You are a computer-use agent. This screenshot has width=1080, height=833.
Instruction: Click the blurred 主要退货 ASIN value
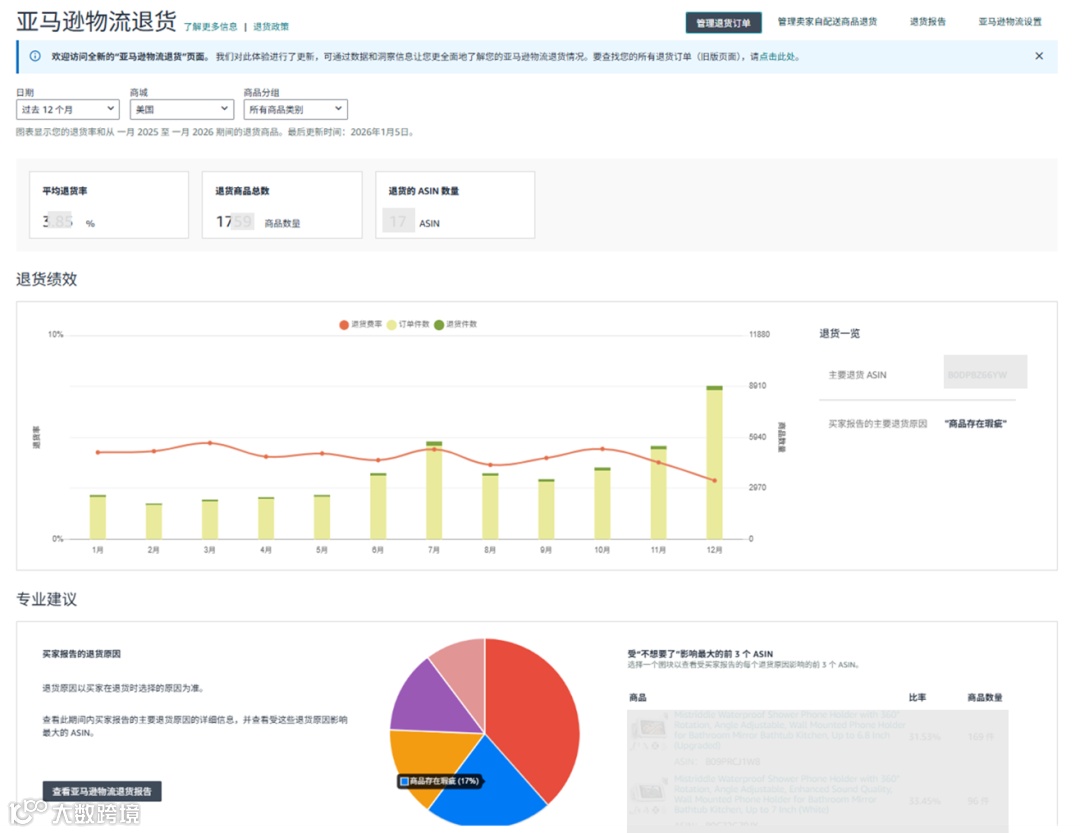pyautogui.click(x=985, y=372)
